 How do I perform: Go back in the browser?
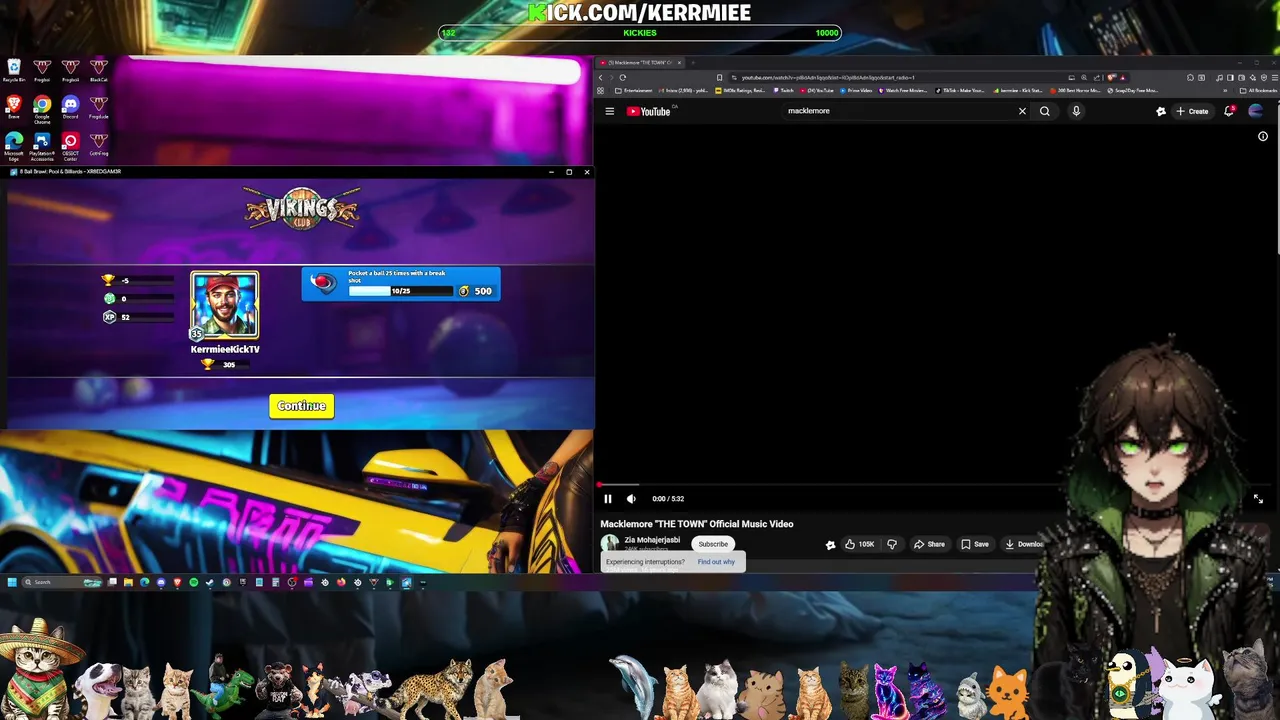point(601,77)
